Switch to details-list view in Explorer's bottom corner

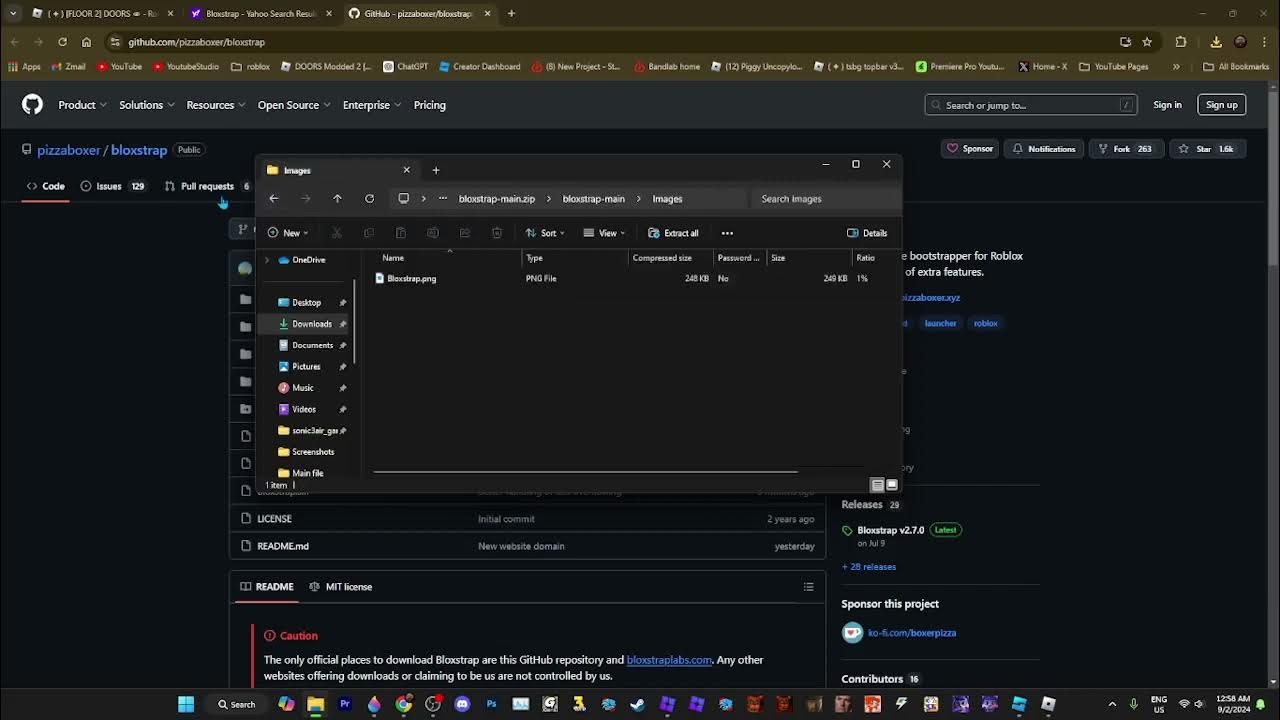coord(877,485)
